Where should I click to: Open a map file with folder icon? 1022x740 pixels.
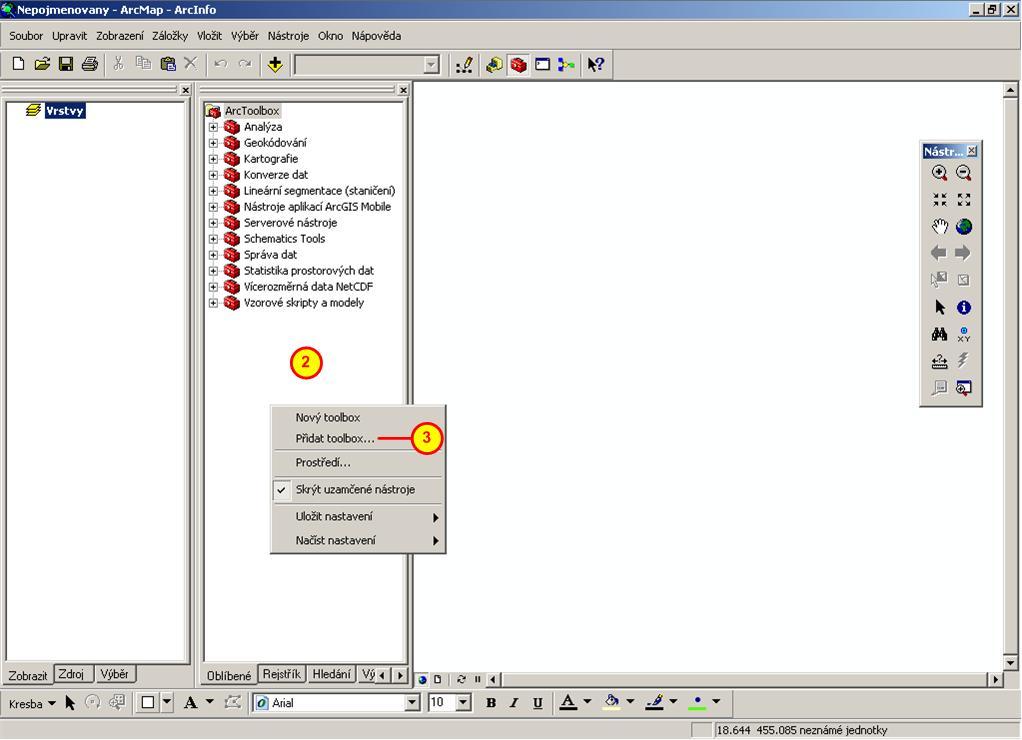(42, 64)
